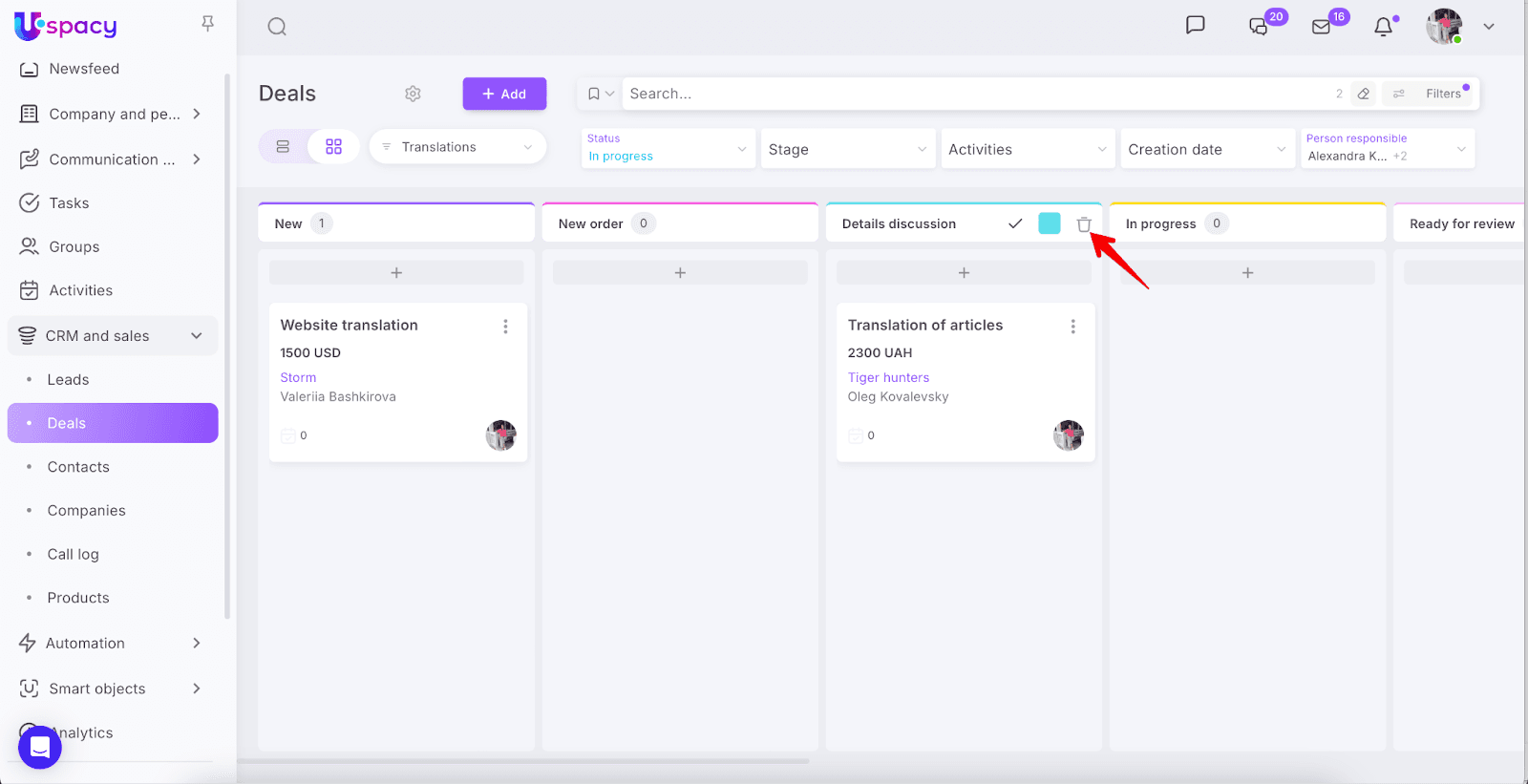The width and height of the screenshot is (1528, 784).
Task: Click the search magnifier in the top bar
Action: (x=277, y=27)
